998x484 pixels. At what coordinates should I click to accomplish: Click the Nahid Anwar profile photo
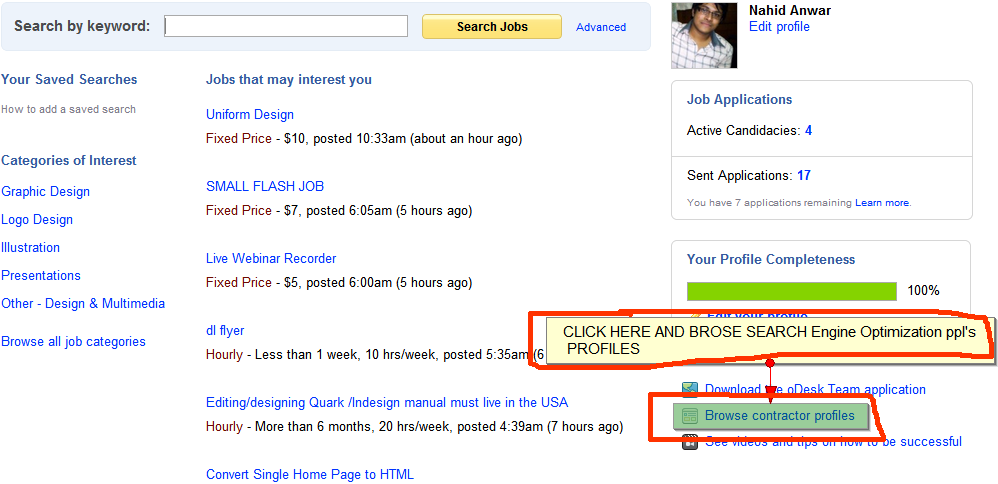click(x=704, y=34)
